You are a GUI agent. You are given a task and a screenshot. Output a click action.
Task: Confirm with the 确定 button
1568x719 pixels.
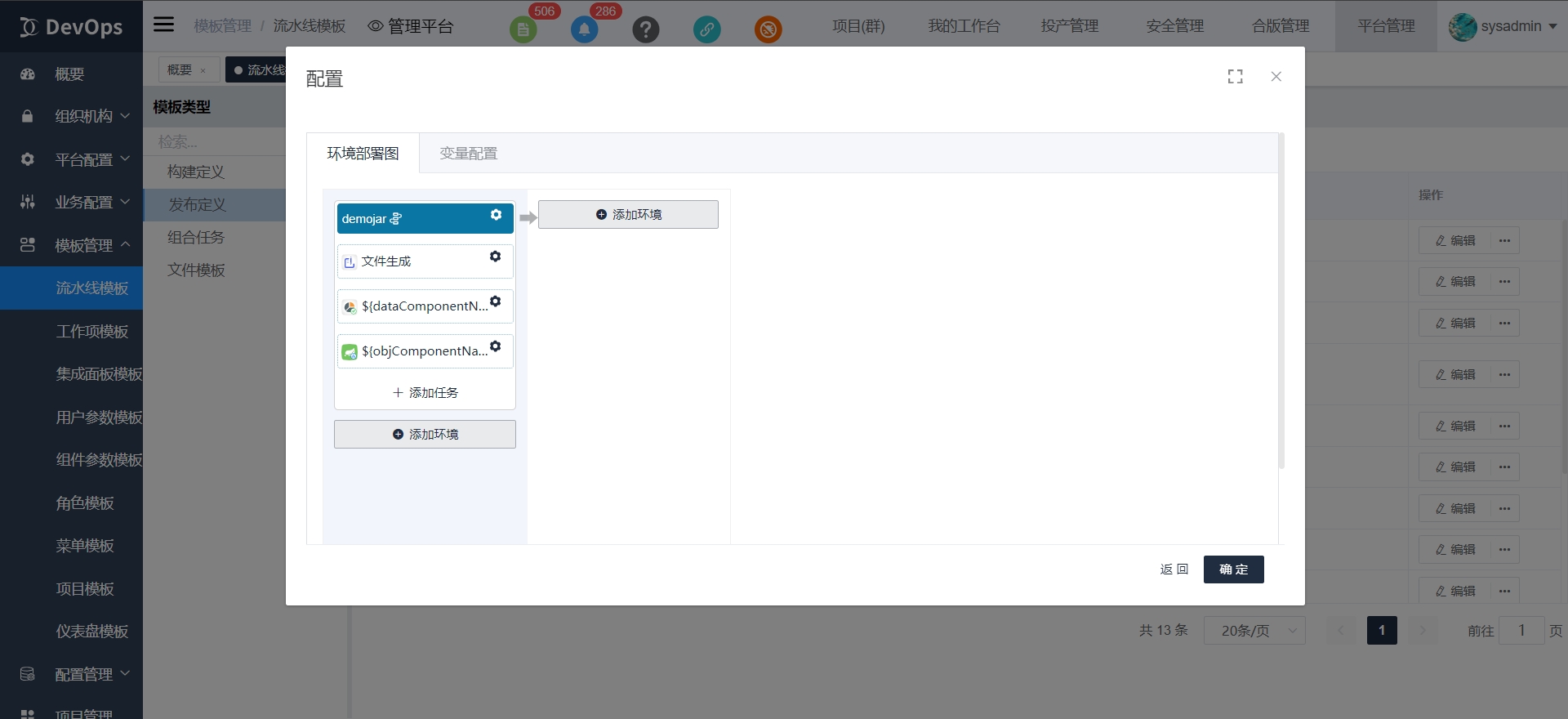point(1233,569)
